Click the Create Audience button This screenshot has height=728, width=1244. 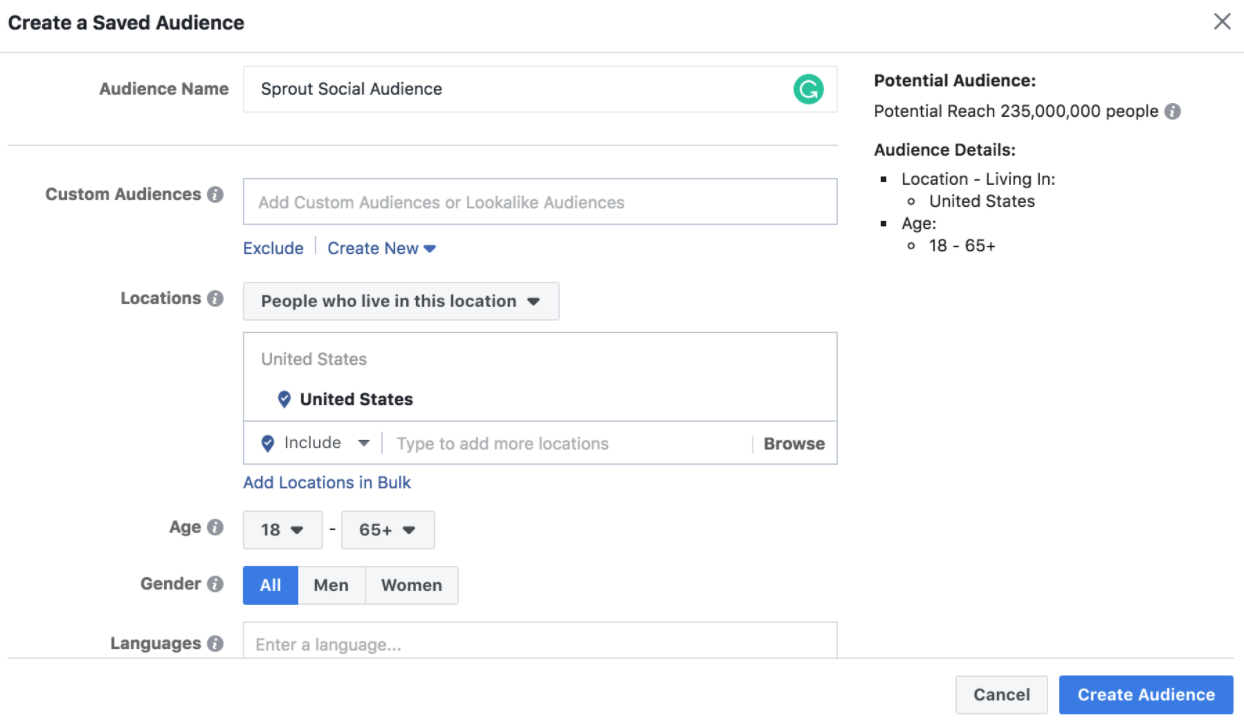(1145, 694)
